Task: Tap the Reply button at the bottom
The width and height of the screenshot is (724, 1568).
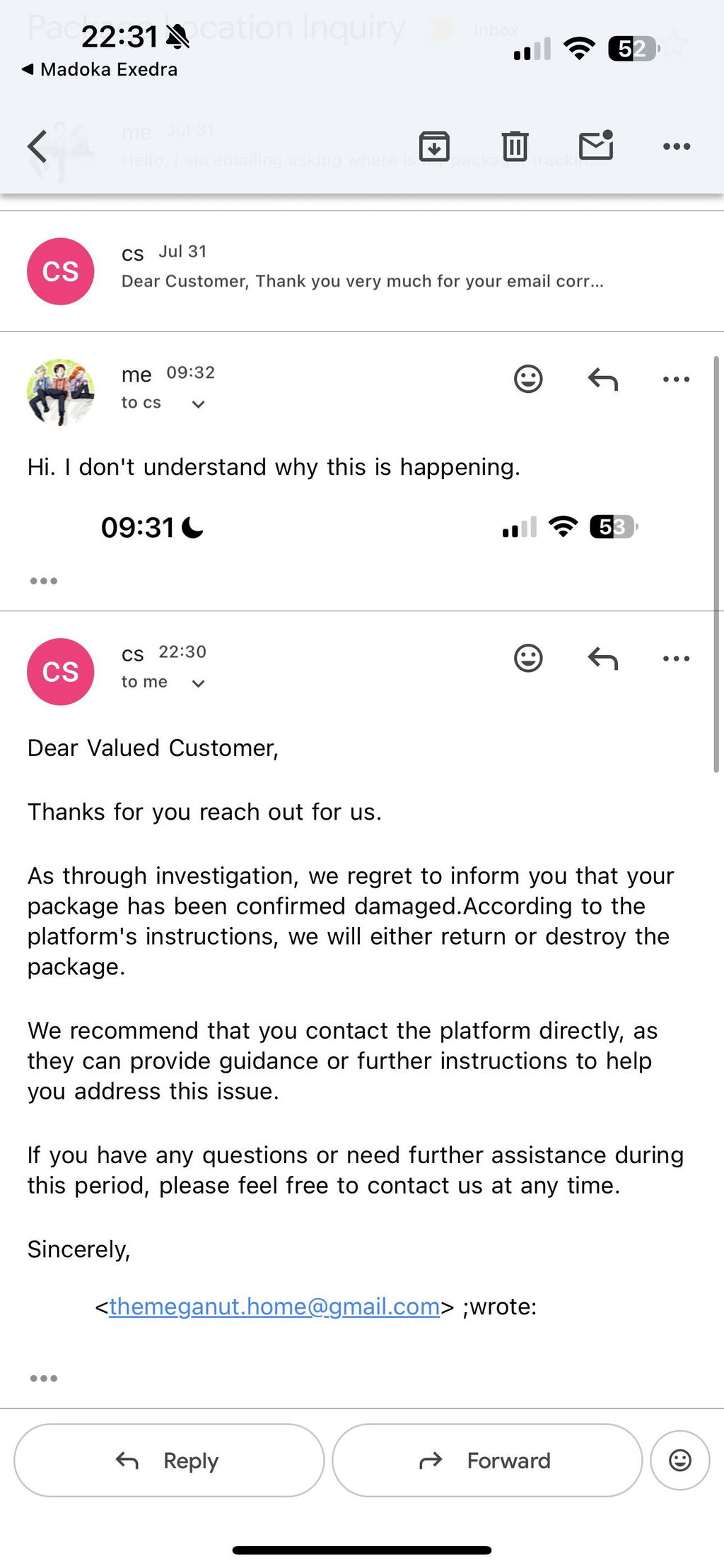Action: pyautogui.click(x=169, y=1460)
